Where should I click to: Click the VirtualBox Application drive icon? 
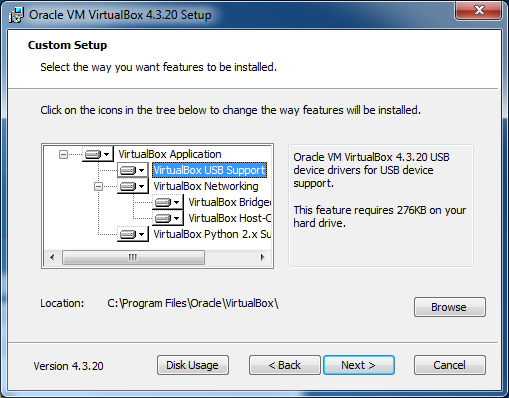click(98, 154)
